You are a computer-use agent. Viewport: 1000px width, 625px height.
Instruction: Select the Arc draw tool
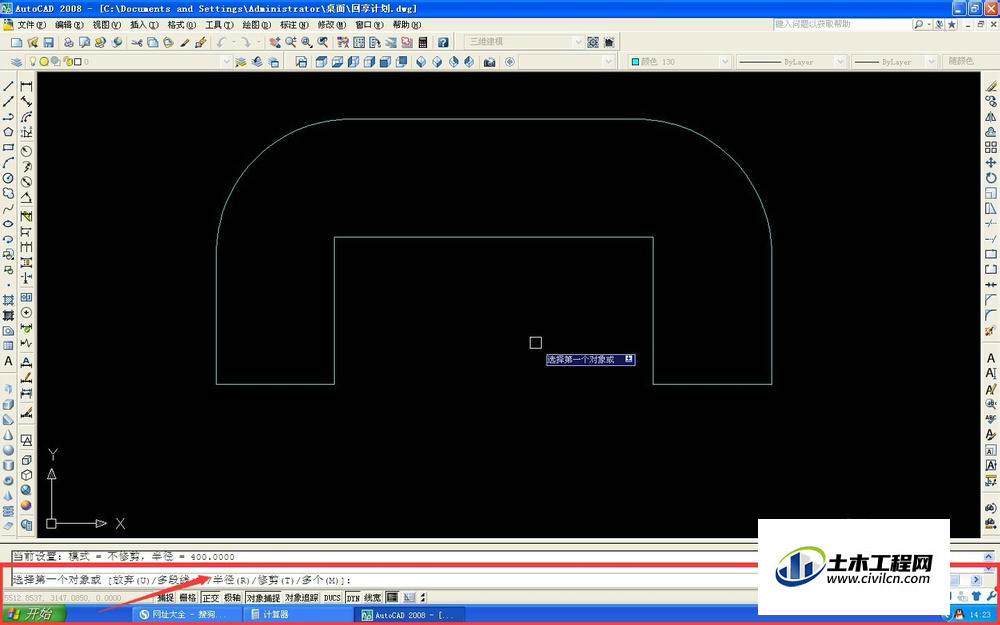8,163
